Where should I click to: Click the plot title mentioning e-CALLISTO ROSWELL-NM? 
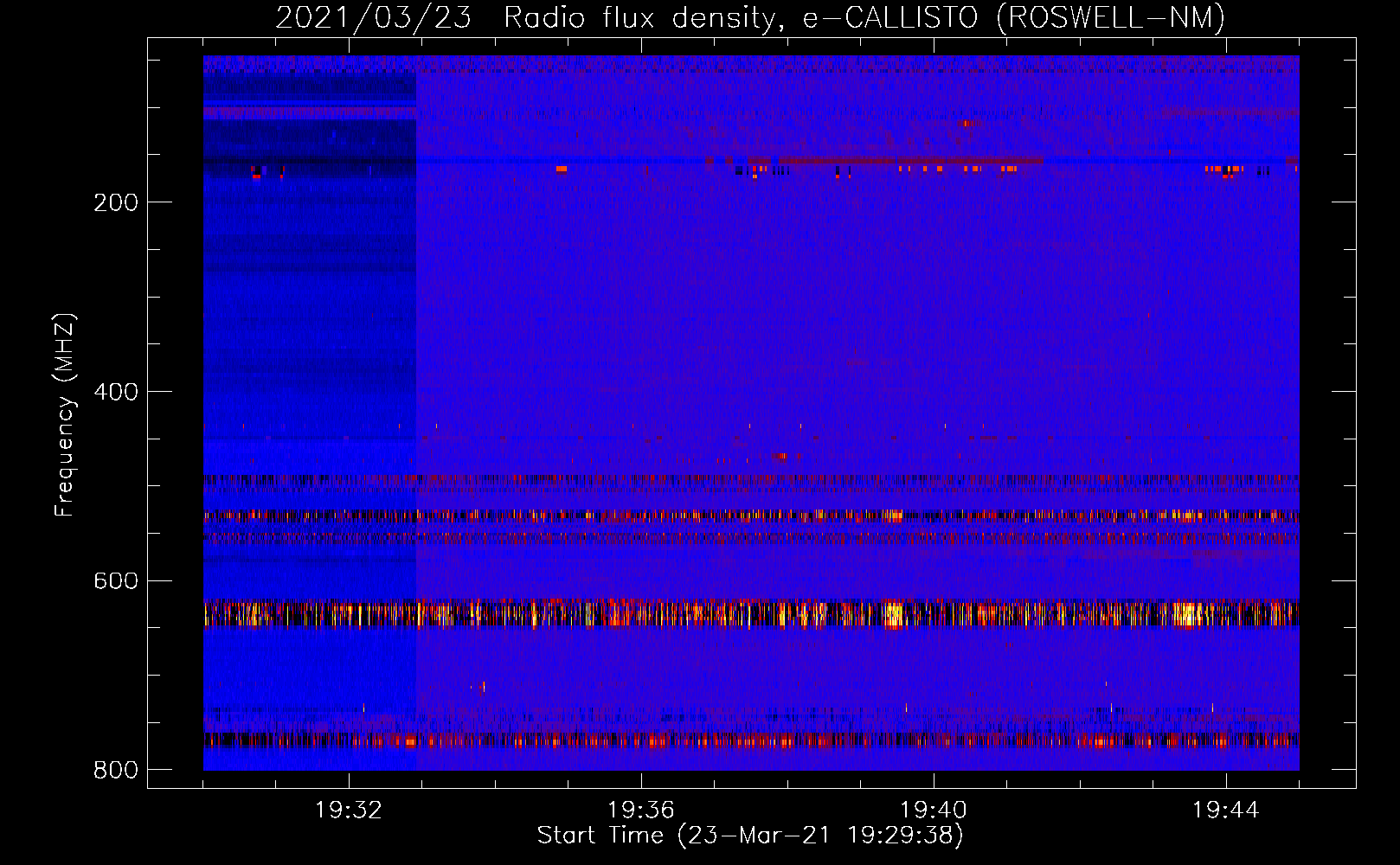coord(750,17)
